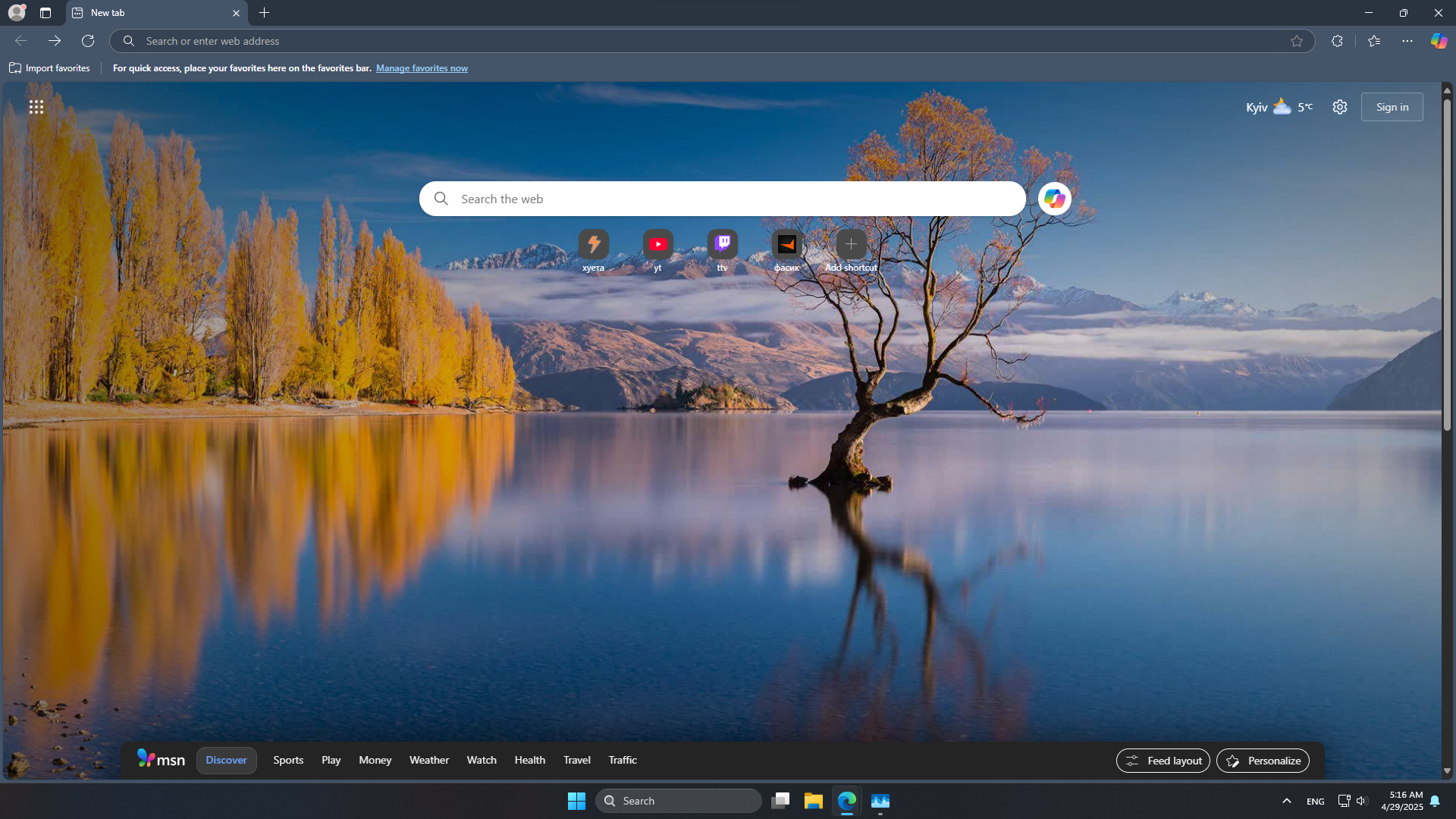Click the Add shortcut plus tile

click(x=851, y=244)
